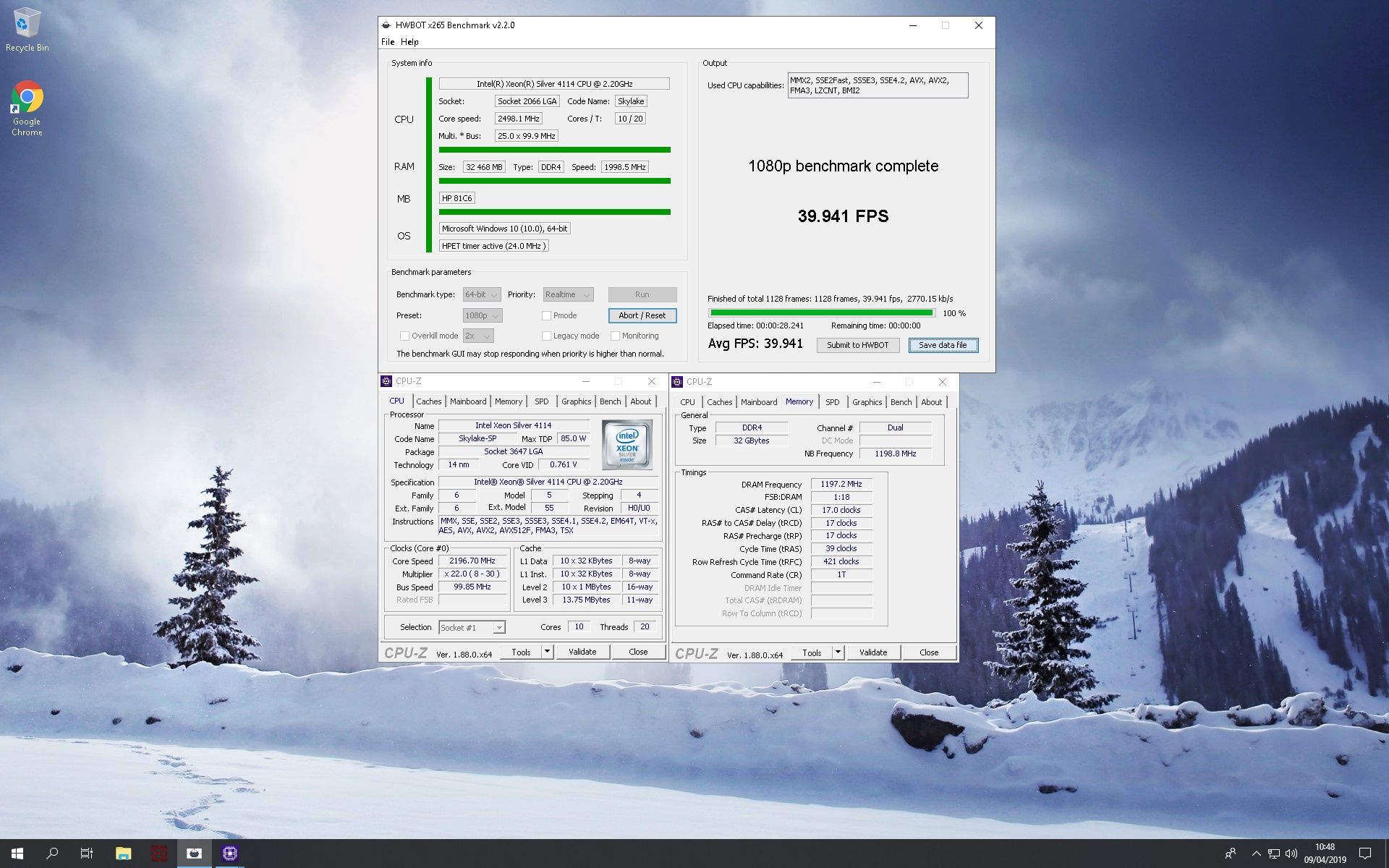Screen dimensions: 1389x868
Task: Click the 39.941 FPS result text
Action: [843, 216]
